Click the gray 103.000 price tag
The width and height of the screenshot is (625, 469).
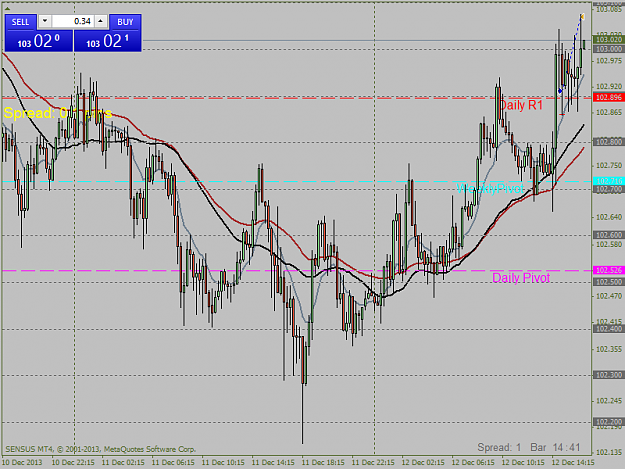pos(609,49)
